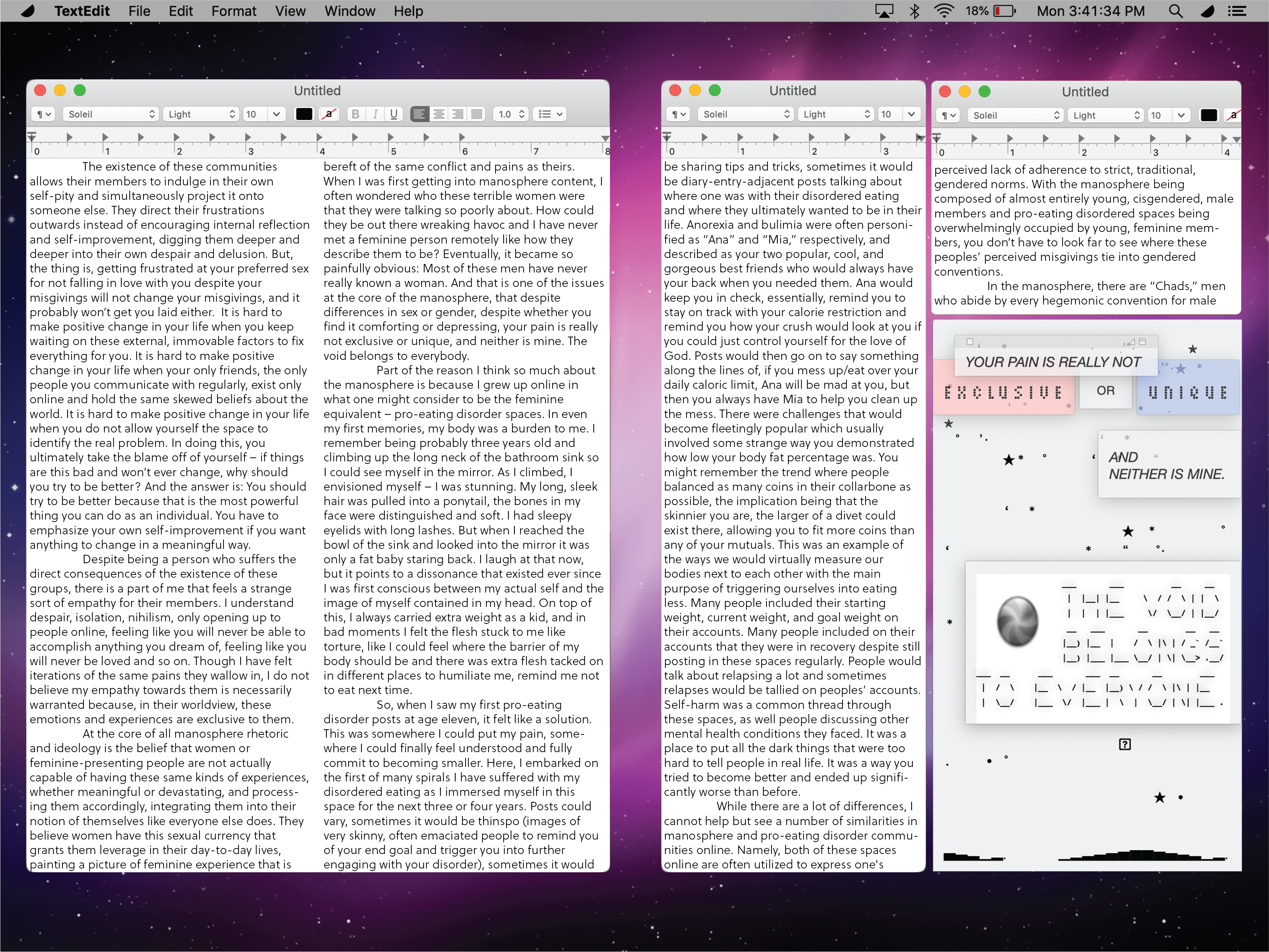This screenshot has height=952, width=1269.
Task: Open Spotlight search magnifier in menu bar
Action: 1176,11
